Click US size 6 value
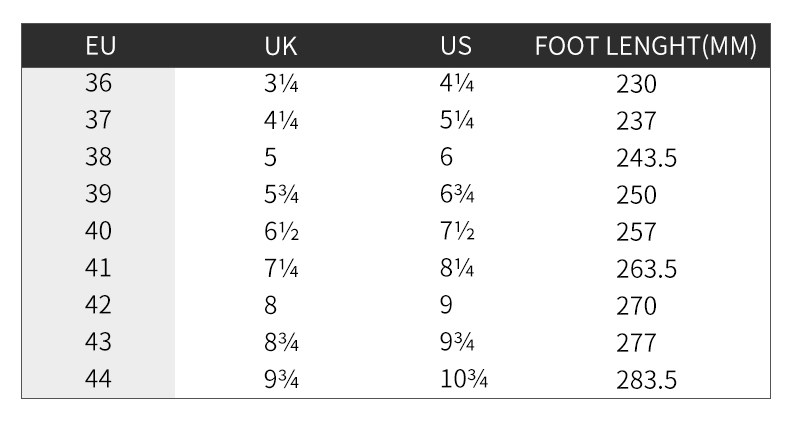 point(446,158)
